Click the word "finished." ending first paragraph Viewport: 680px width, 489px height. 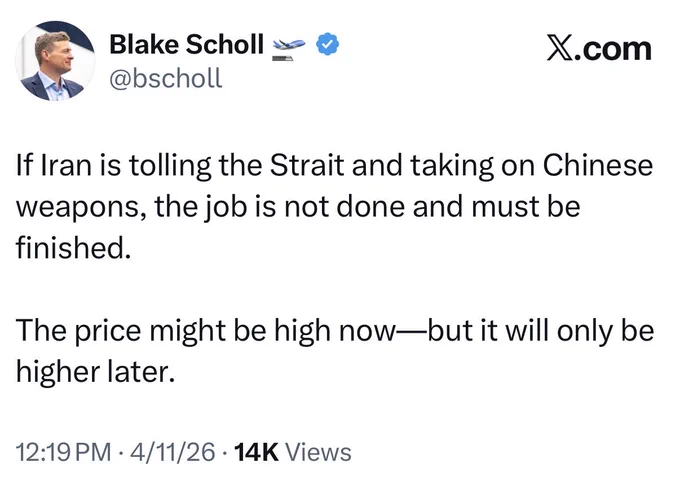[73, 248]
